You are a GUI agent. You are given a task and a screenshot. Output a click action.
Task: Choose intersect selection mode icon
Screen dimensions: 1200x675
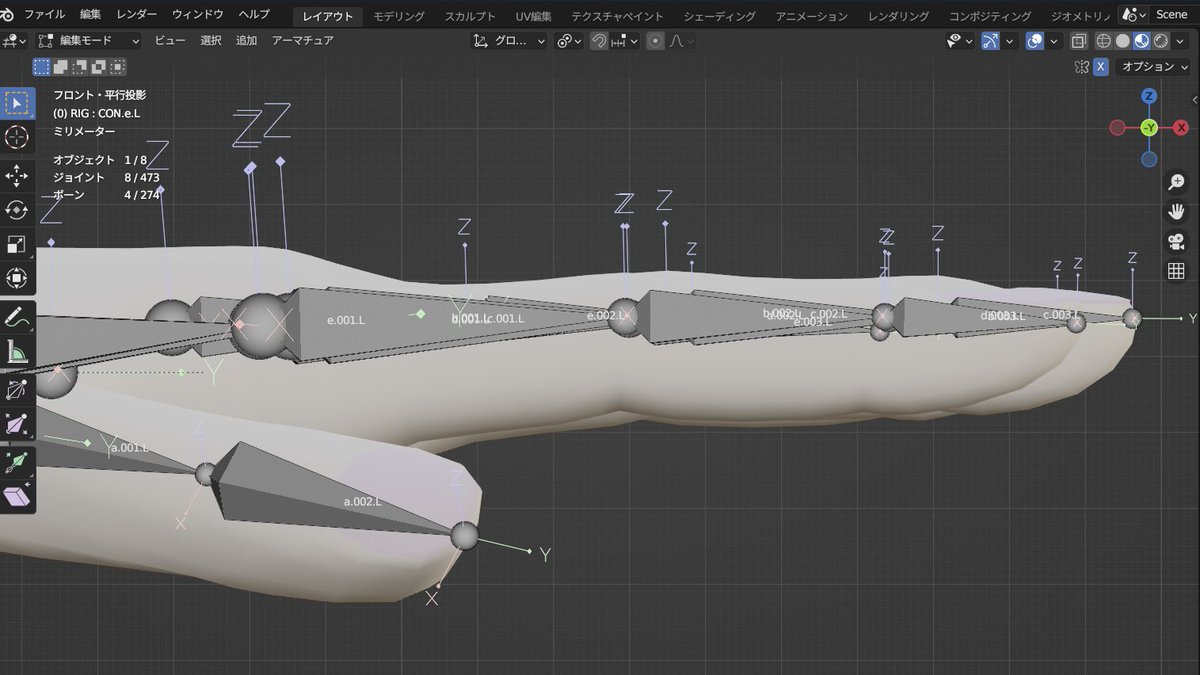tap(118, 67)
